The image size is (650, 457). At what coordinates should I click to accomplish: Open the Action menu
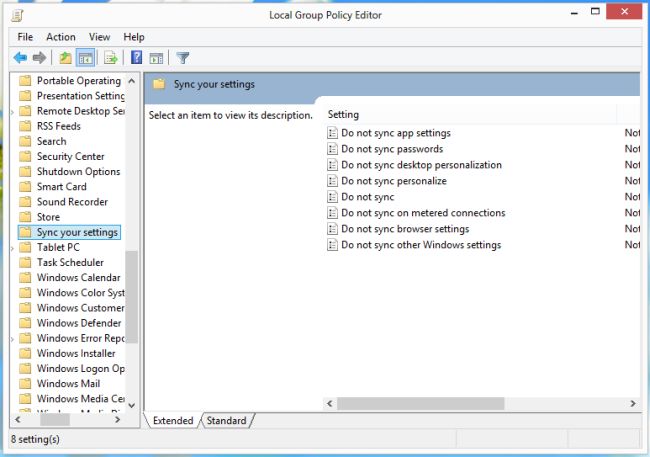coord(61,37)
